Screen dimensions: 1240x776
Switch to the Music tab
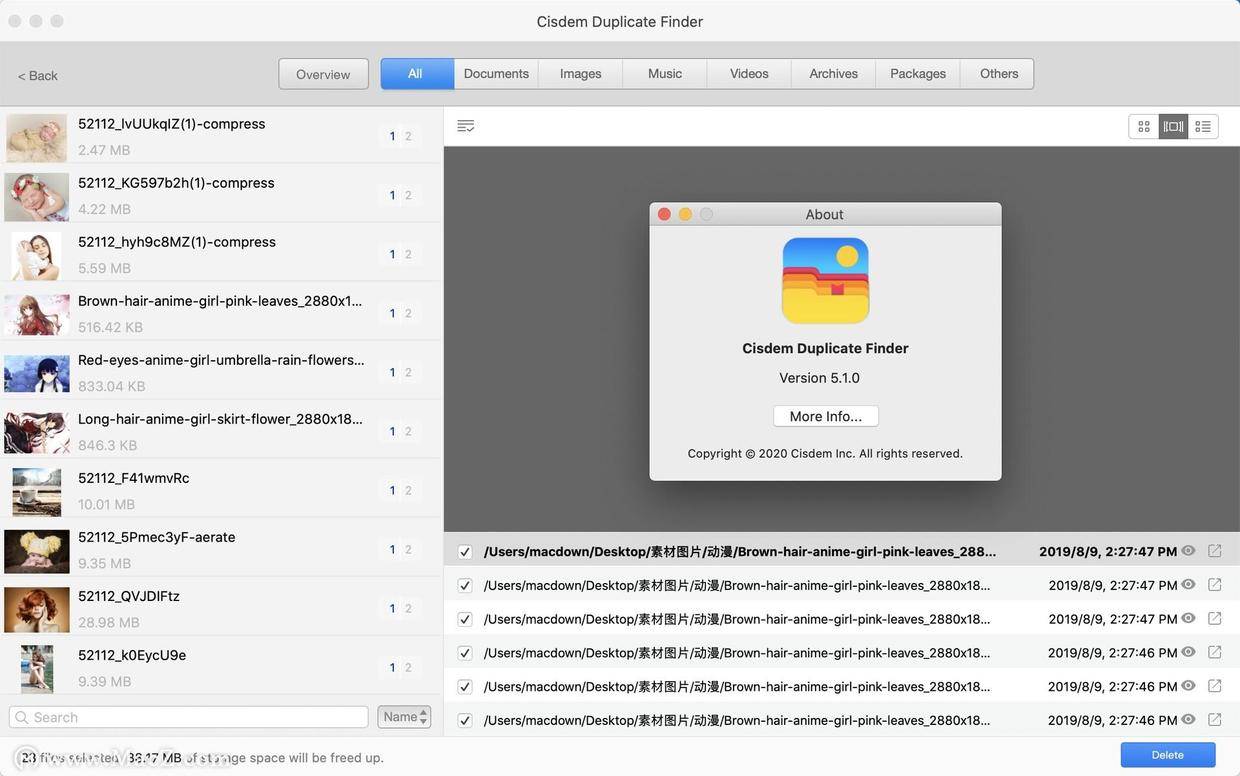(x=665, y=74)
